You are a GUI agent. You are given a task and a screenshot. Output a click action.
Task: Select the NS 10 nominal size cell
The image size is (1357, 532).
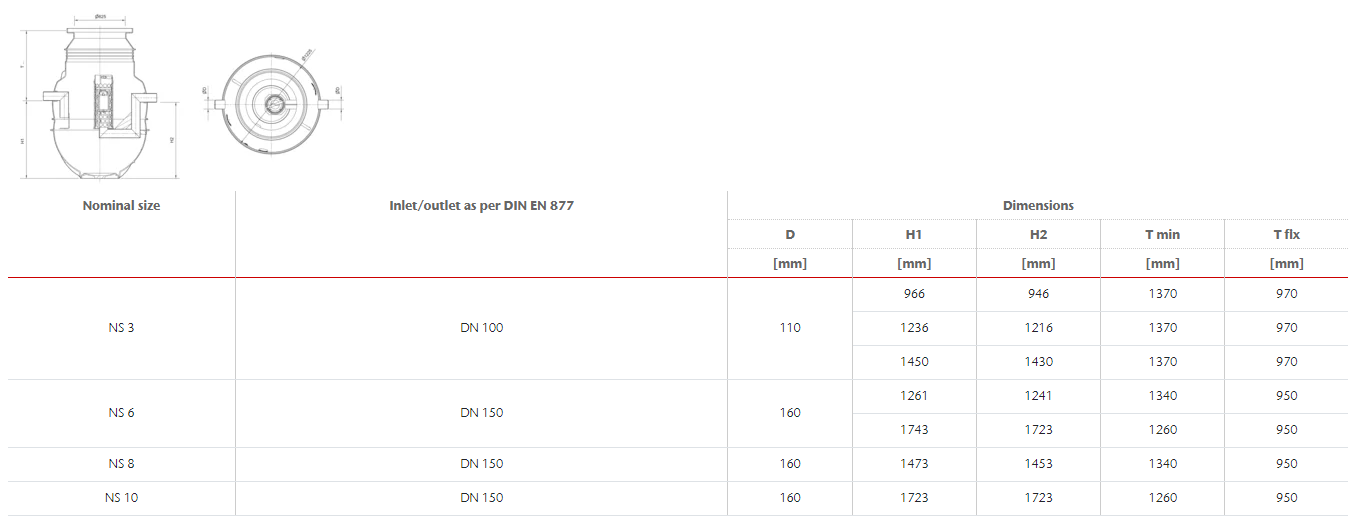click(x=121, y=498)
